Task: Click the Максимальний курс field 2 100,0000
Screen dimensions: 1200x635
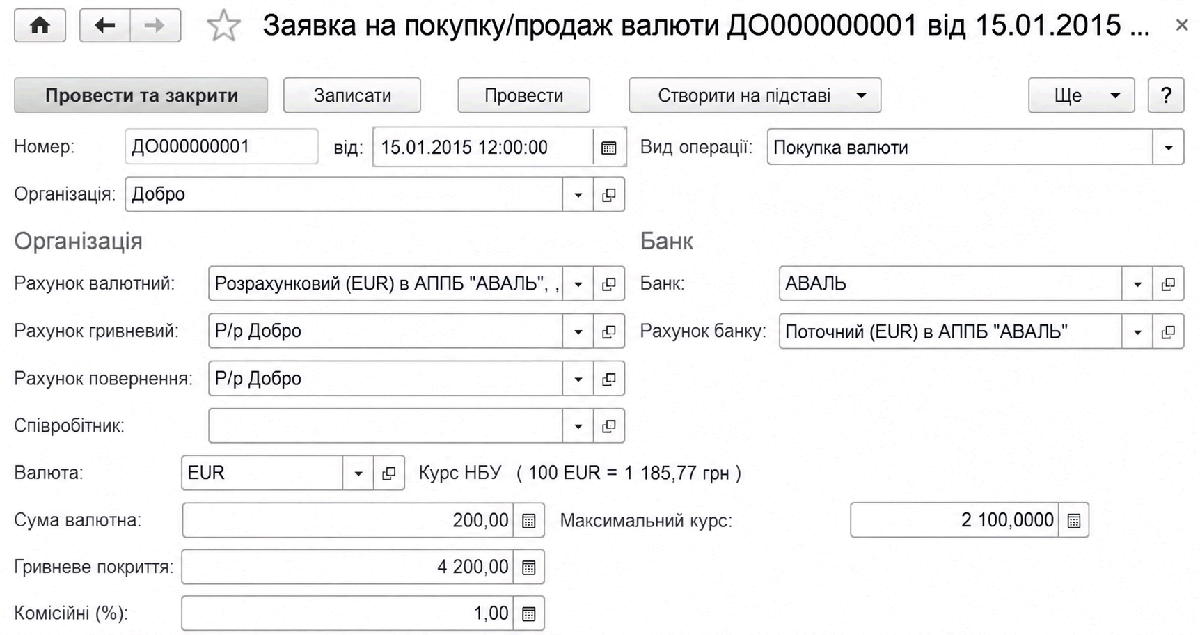Action: pyautogui.click(x=954, y=520)
